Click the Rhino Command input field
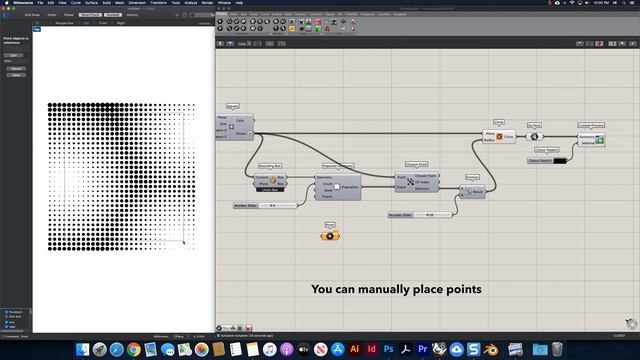This screenshot has height=360, width=640. [16, 337]
